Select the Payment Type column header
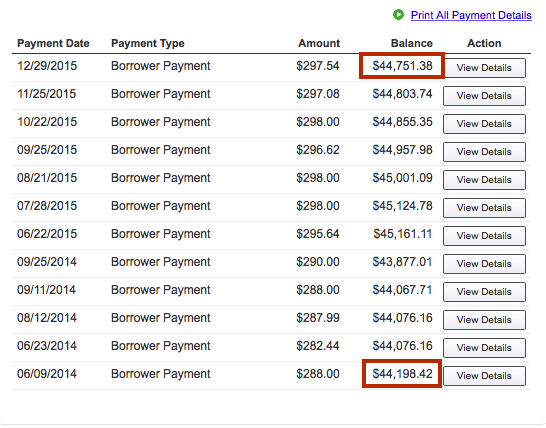546x428 pixels. (x=148, y=44)
